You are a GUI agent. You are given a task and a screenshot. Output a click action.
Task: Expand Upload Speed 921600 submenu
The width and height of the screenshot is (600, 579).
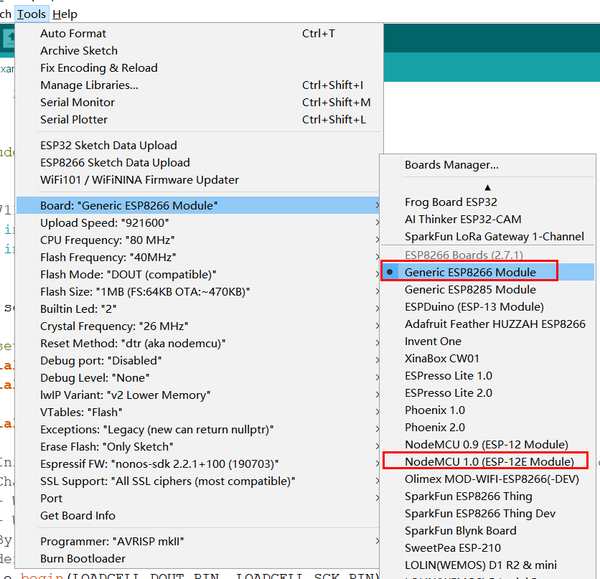coord(199,223)
